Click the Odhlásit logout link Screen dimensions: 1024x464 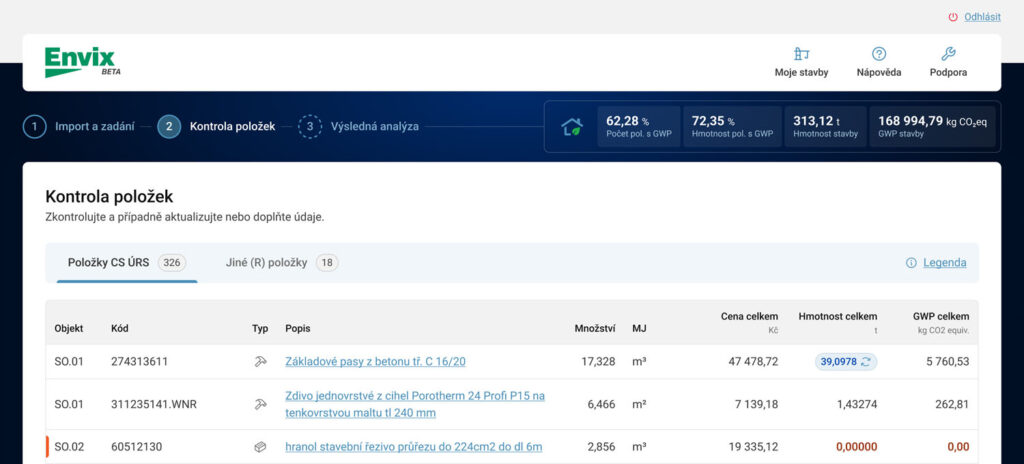pyautogui.click(x=981, y=17)
